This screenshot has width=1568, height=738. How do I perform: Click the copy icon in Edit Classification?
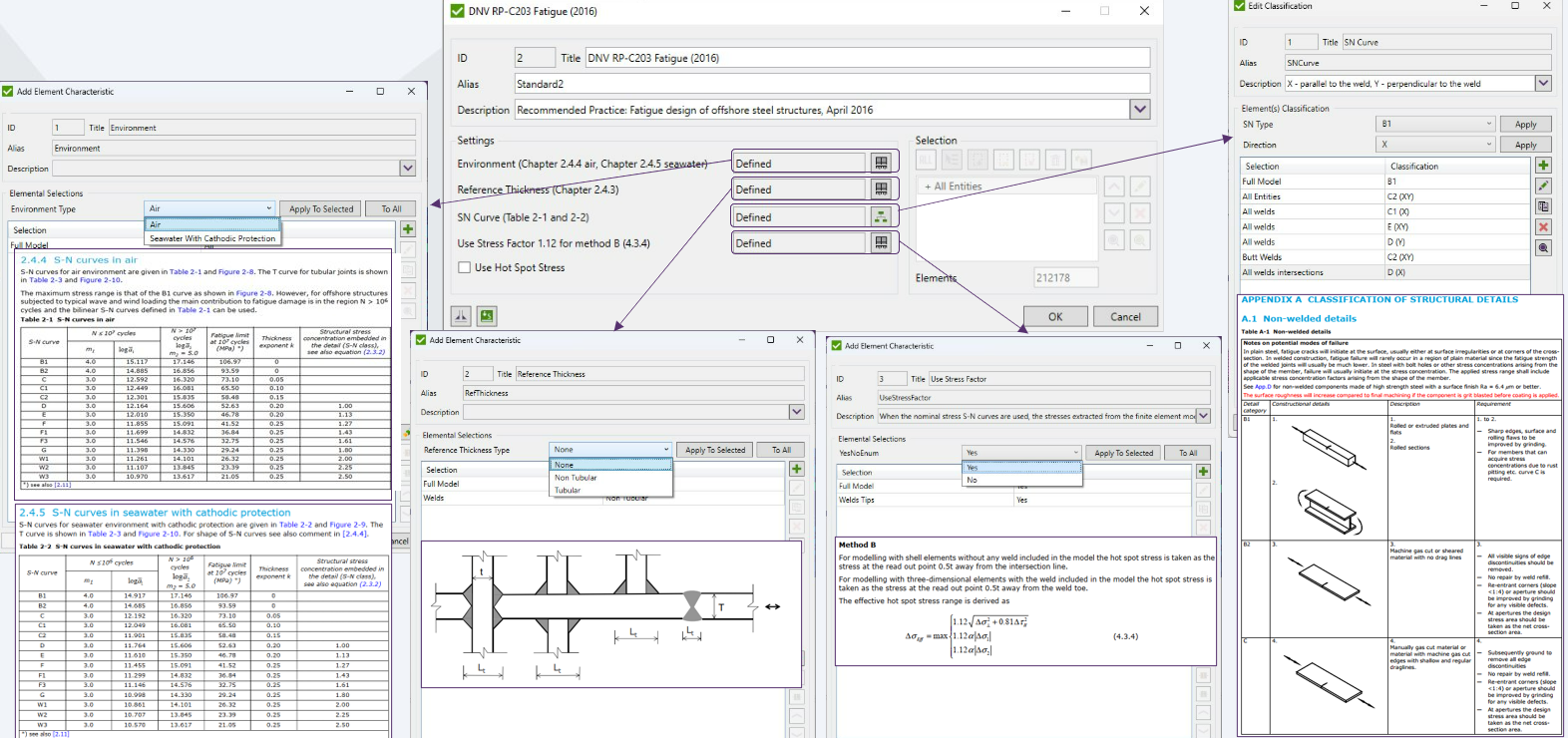[1543, 206]
